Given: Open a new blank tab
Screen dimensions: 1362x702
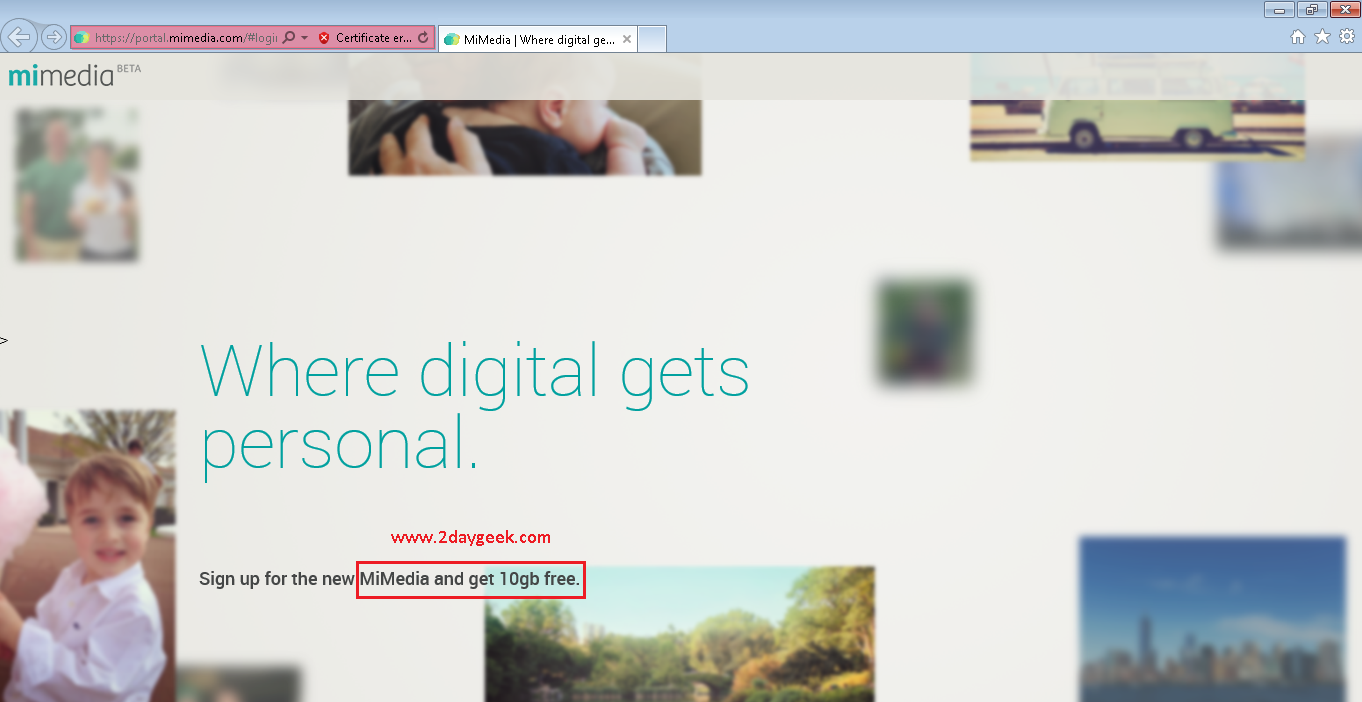Looking at the screenshot, I should 652,39.
